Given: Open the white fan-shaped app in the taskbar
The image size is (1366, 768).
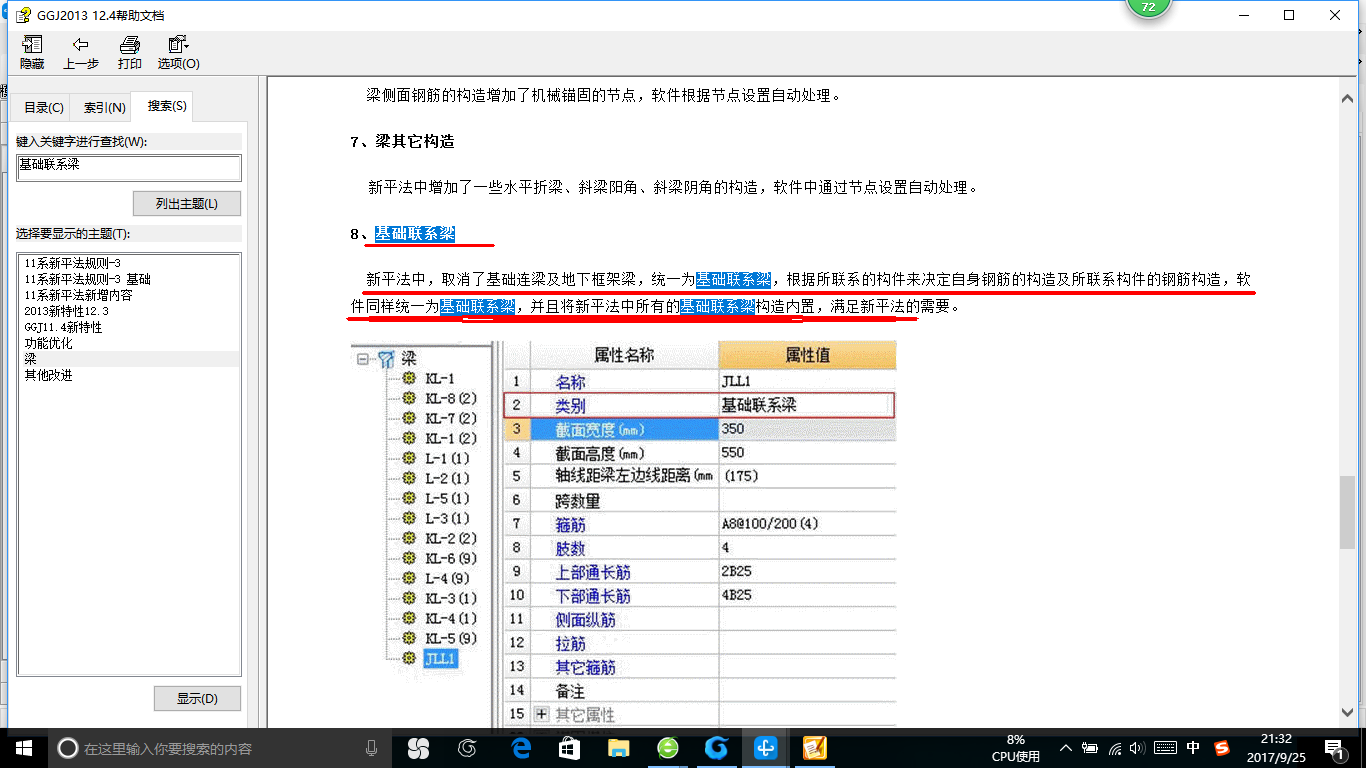Looking at the screenshot, I should tap(417, 748).
